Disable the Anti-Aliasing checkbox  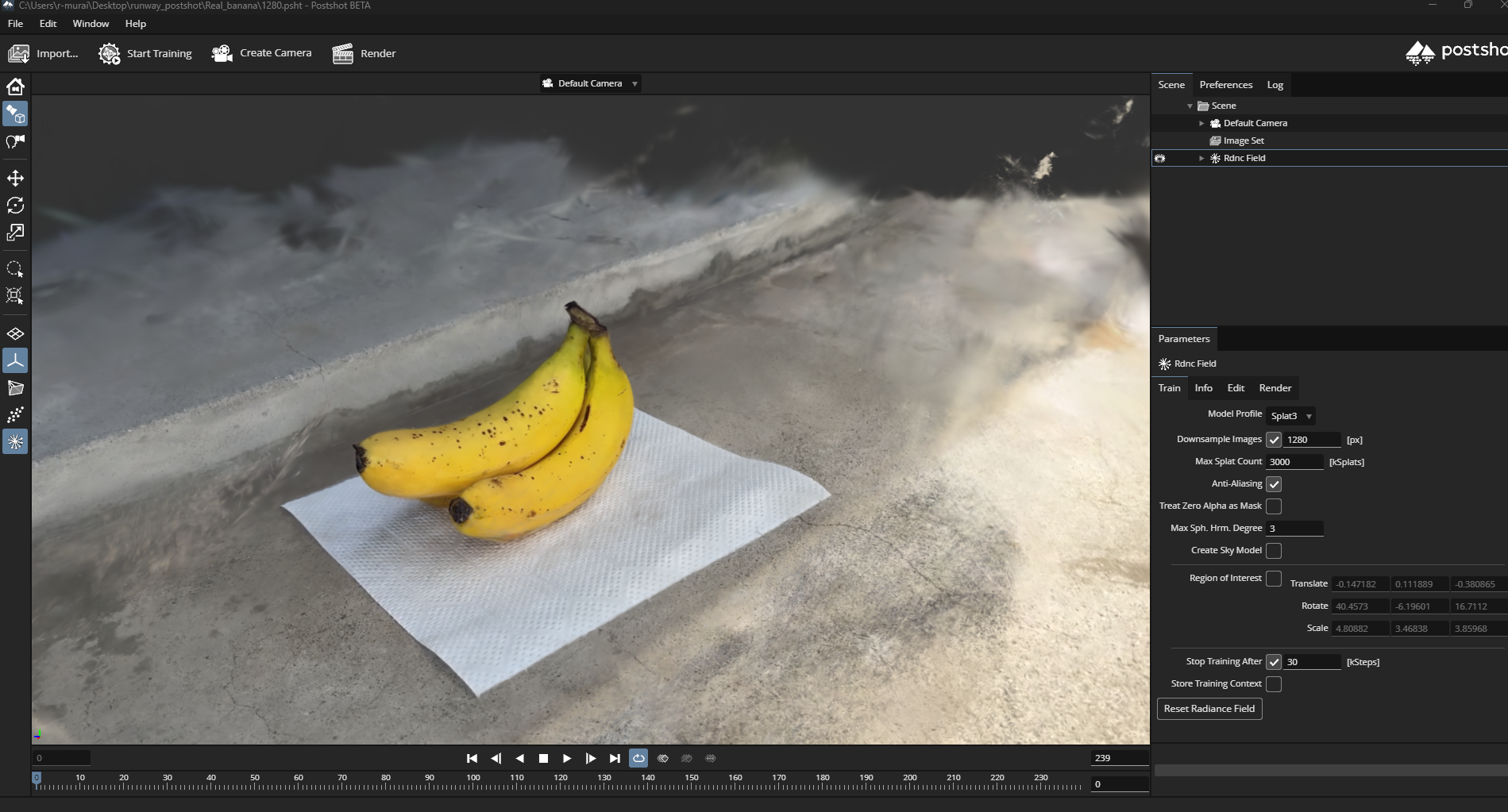[1274, 484]
